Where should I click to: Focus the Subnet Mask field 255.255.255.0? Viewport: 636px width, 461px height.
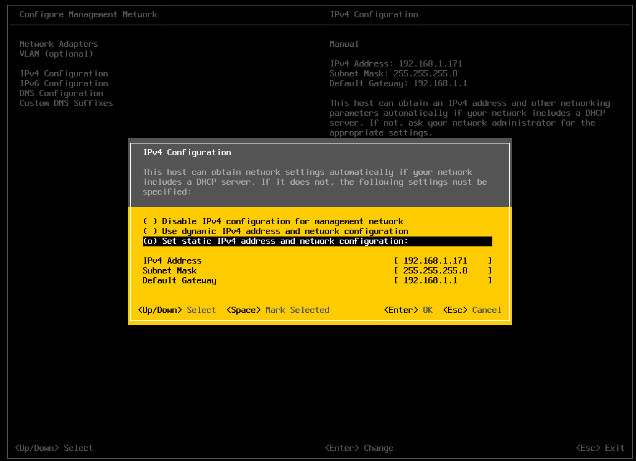(443, 270)
